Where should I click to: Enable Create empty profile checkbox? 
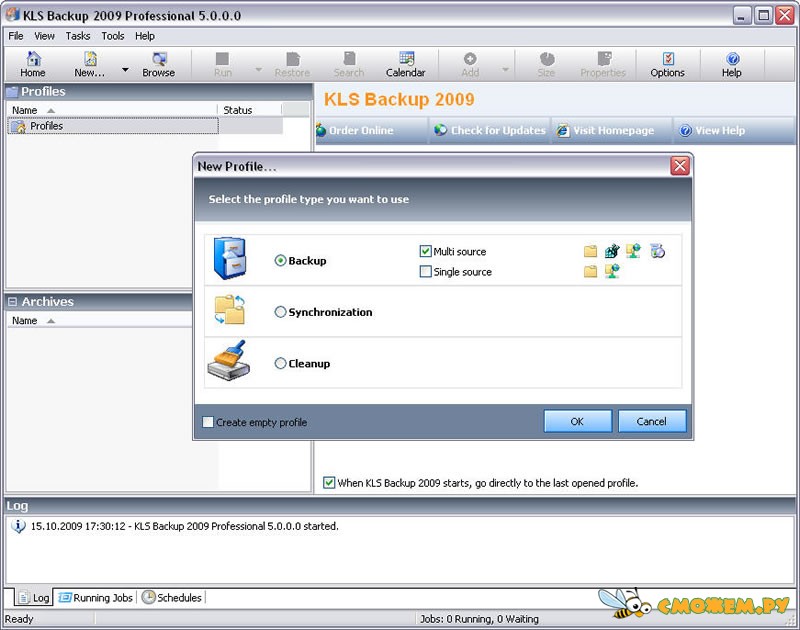(208, 422)
